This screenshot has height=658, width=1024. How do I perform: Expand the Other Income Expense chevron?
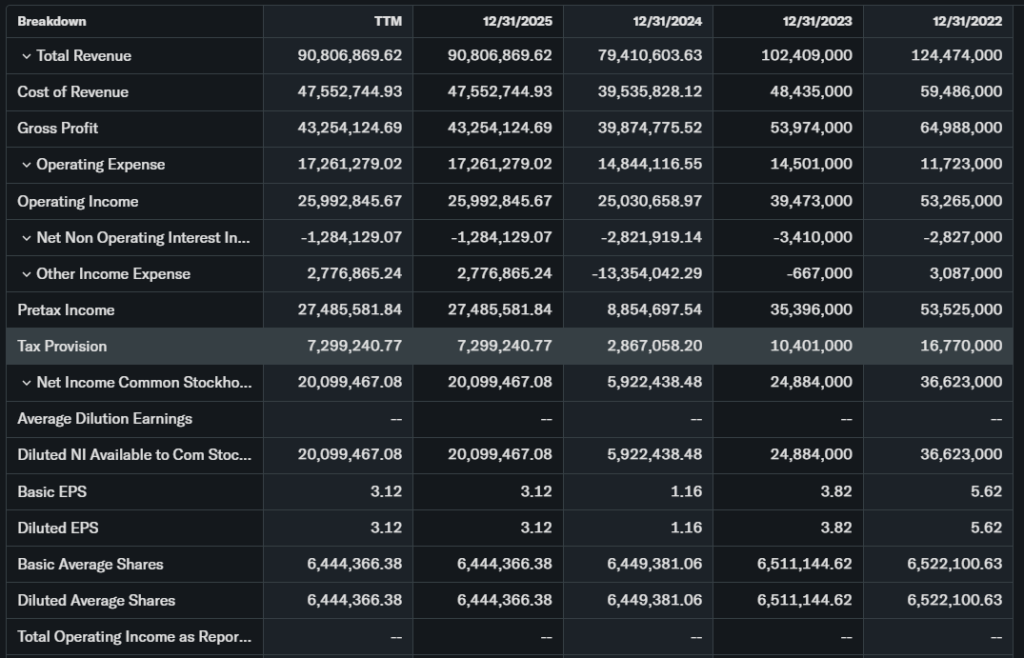(x=26, y=274)
